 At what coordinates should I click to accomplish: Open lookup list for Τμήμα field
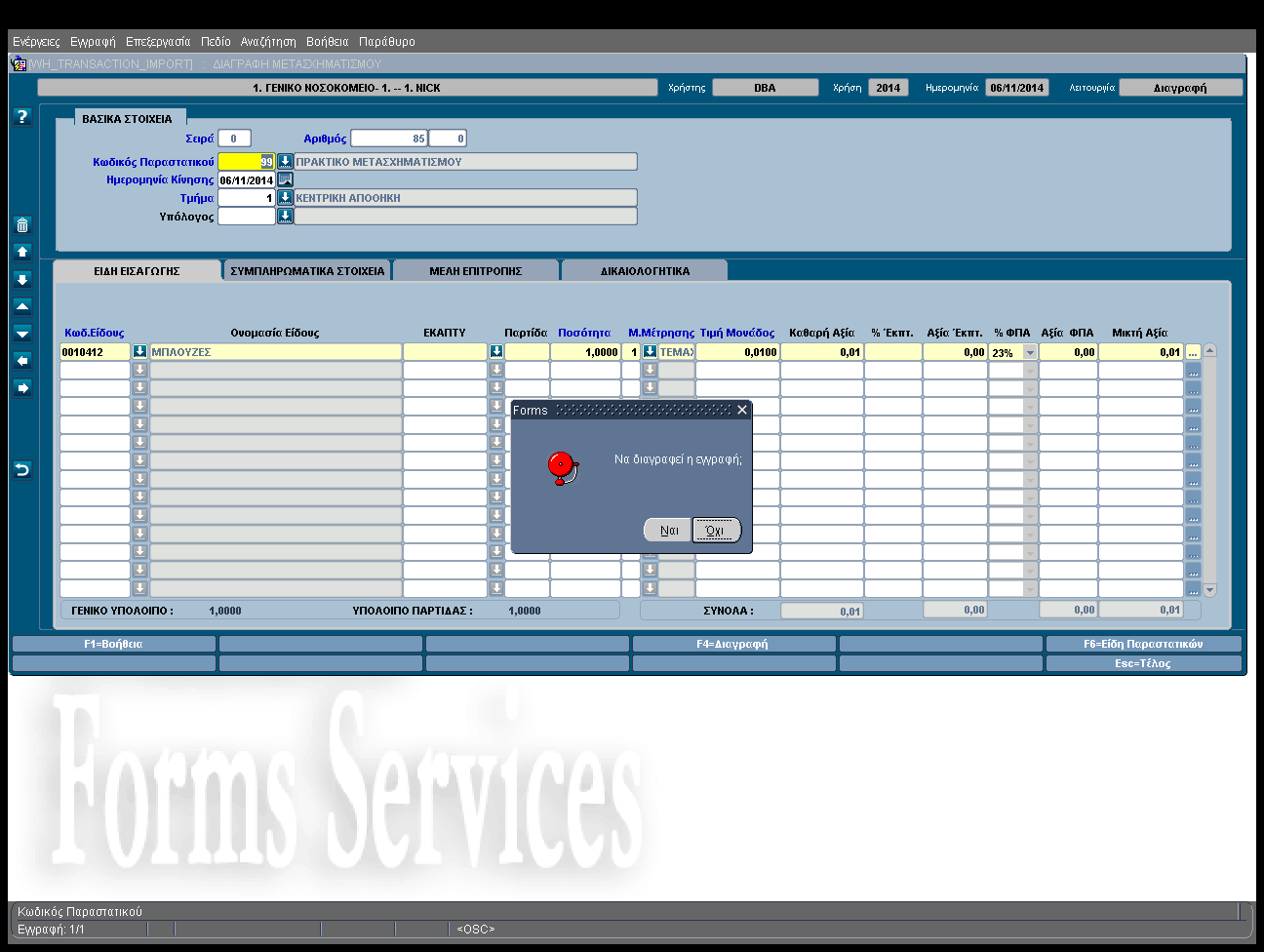pos(285,197)
